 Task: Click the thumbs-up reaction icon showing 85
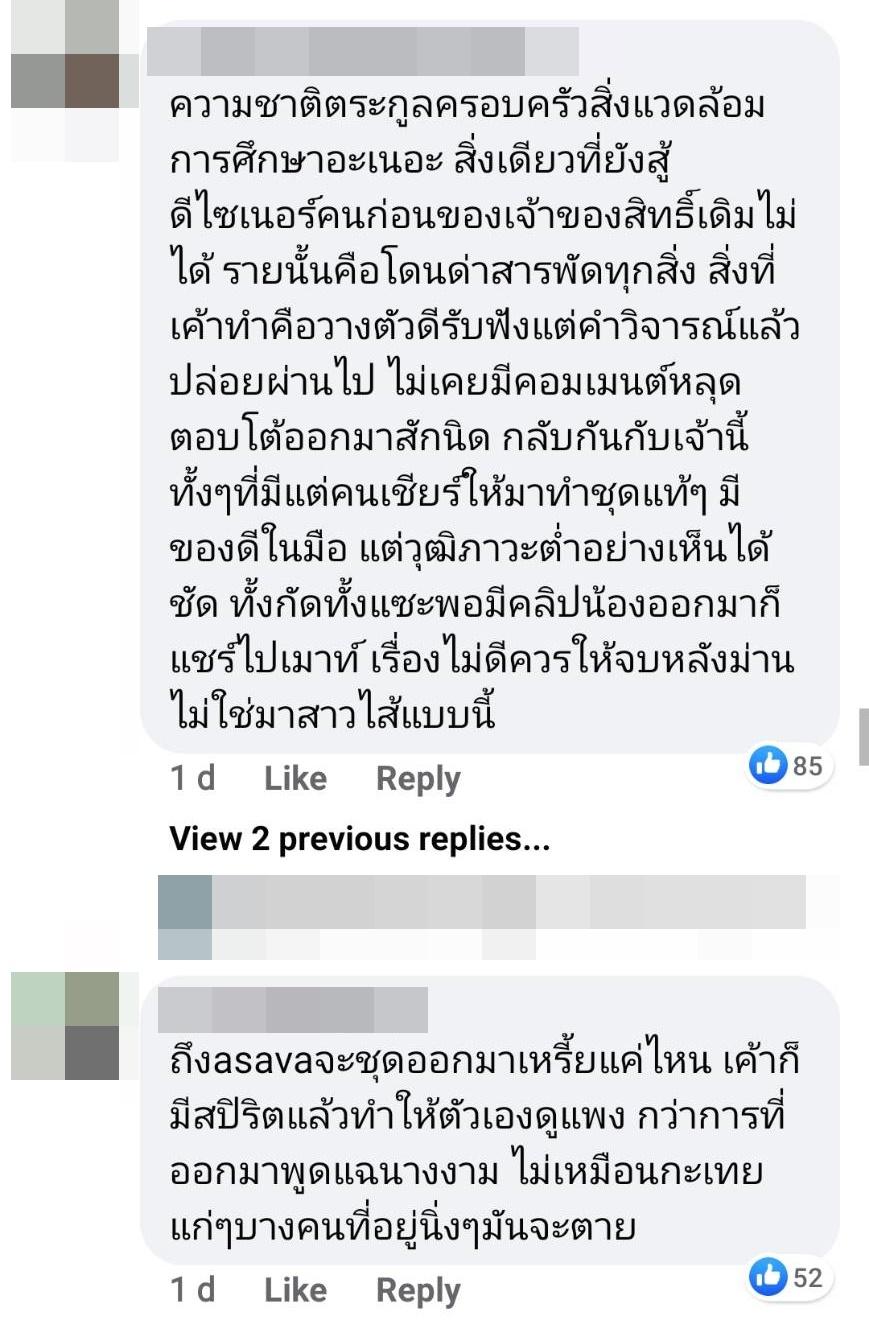769,766
